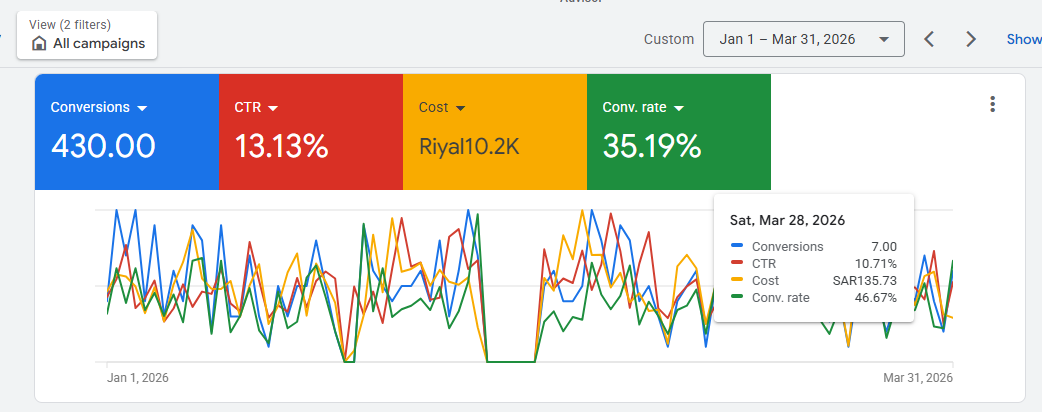Click the tooltip Conv. rate 46.67% row

[x=813, y=298]
